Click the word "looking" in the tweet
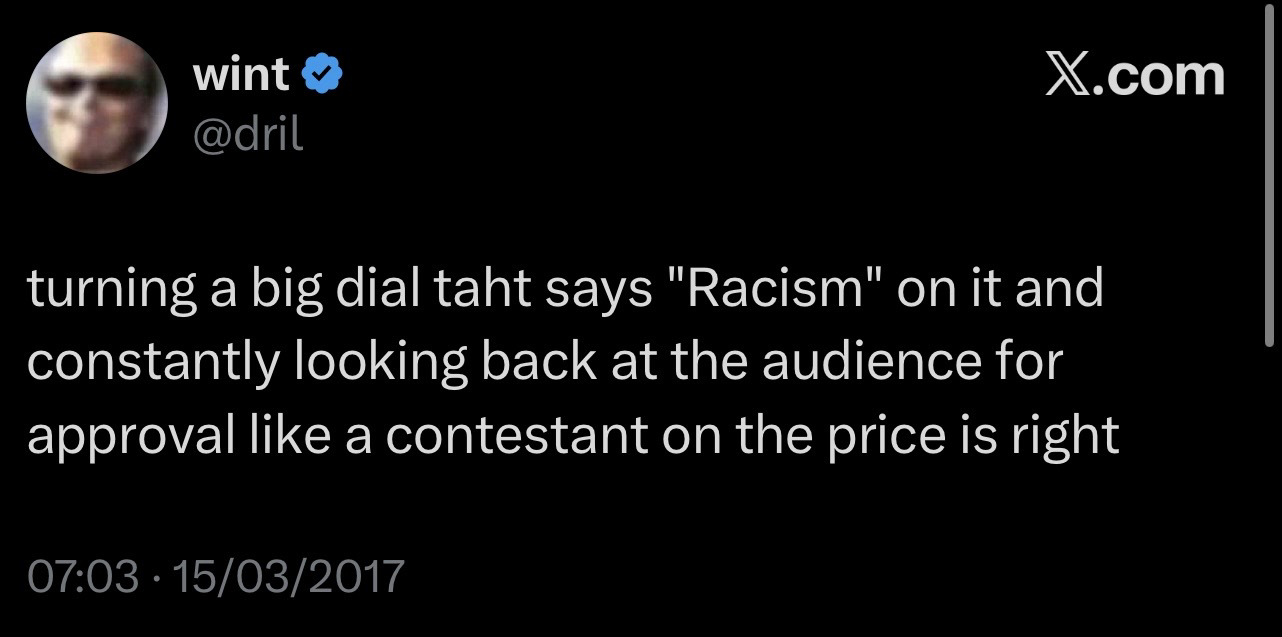This screenshot has width=1282, height=637. coord(379,363)
